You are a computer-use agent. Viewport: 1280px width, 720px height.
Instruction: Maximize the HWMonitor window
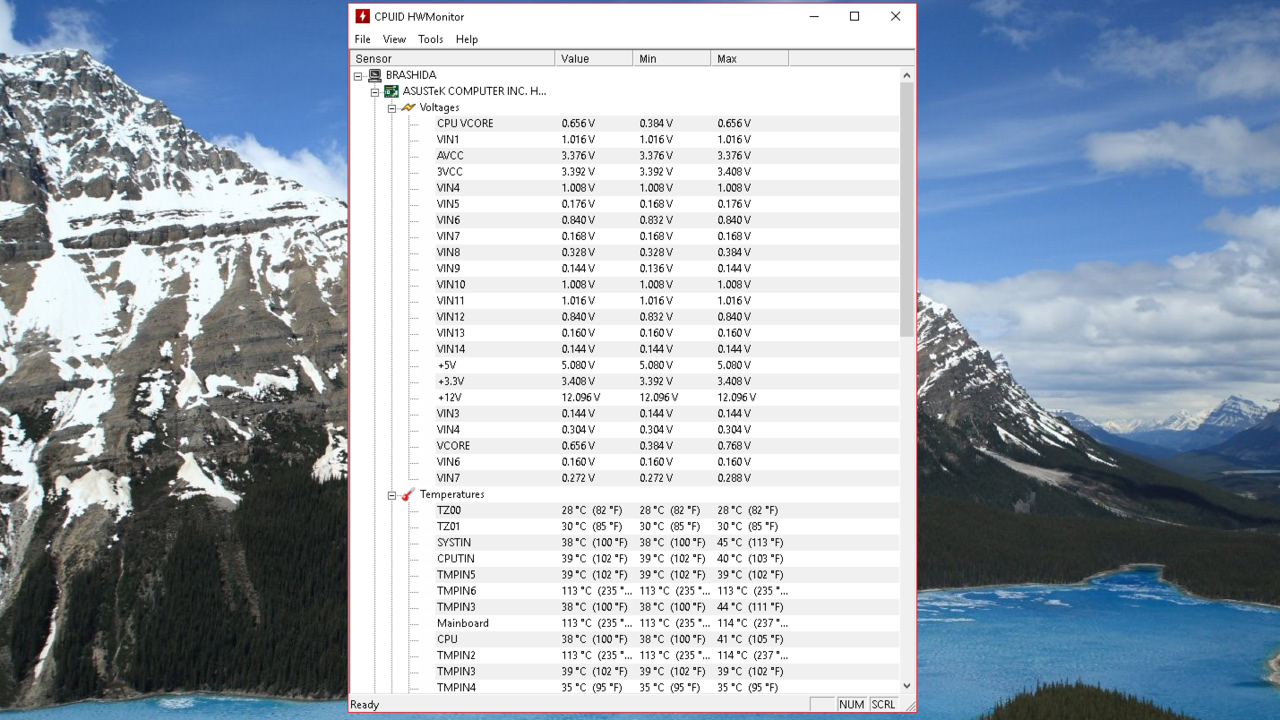(x=855, y=16)
